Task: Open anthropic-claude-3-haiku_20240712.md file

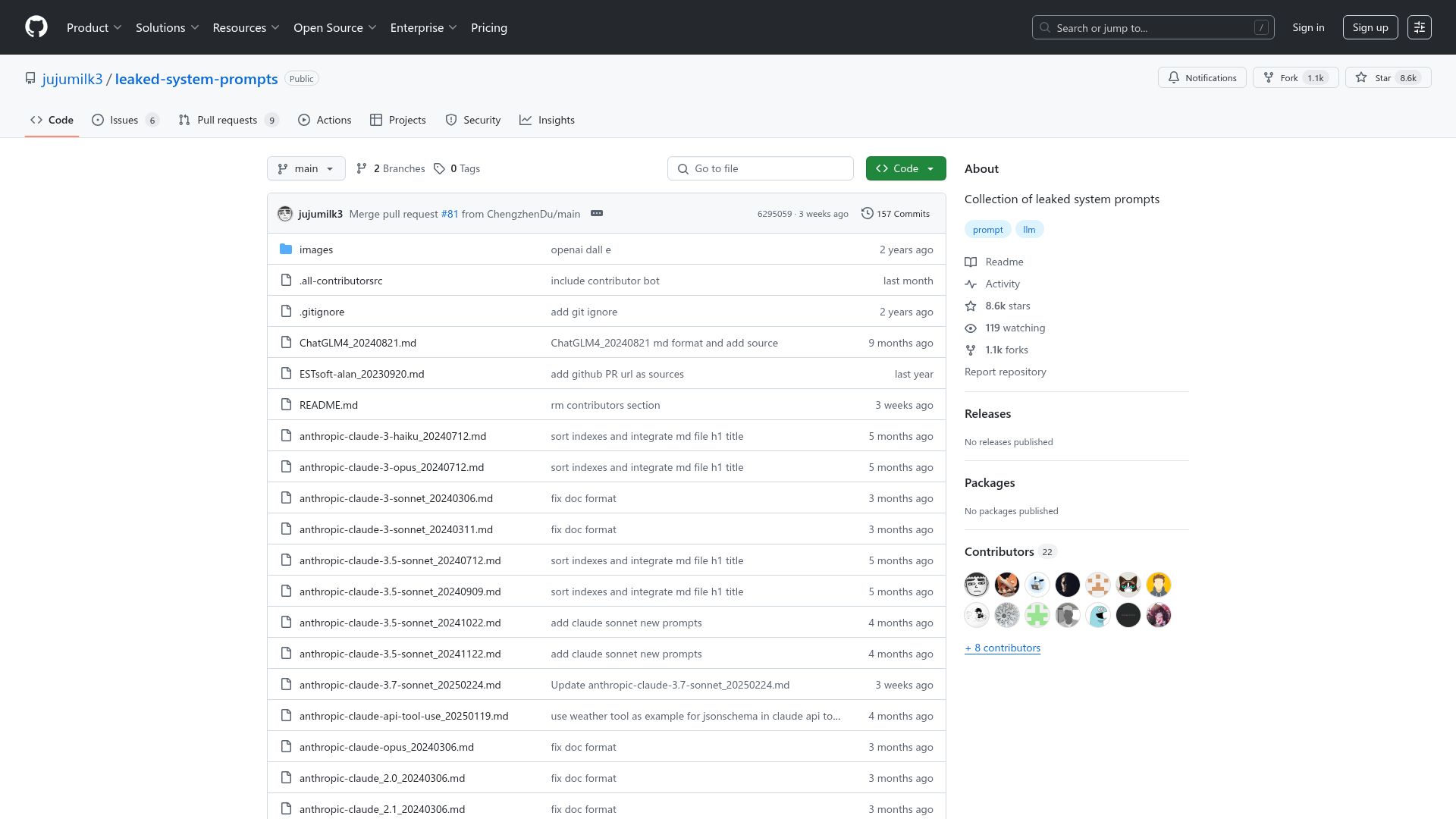Action: pos(392,437)
